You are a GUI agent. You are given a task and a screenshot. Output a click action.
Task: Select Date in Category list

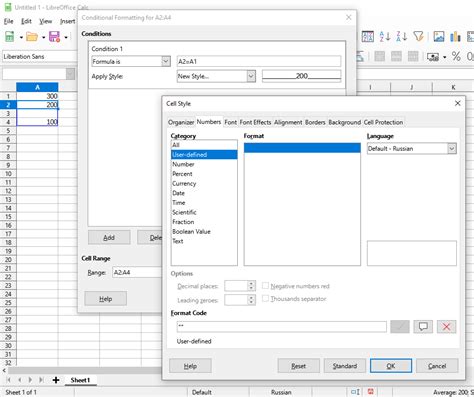(x=204, y=193)
